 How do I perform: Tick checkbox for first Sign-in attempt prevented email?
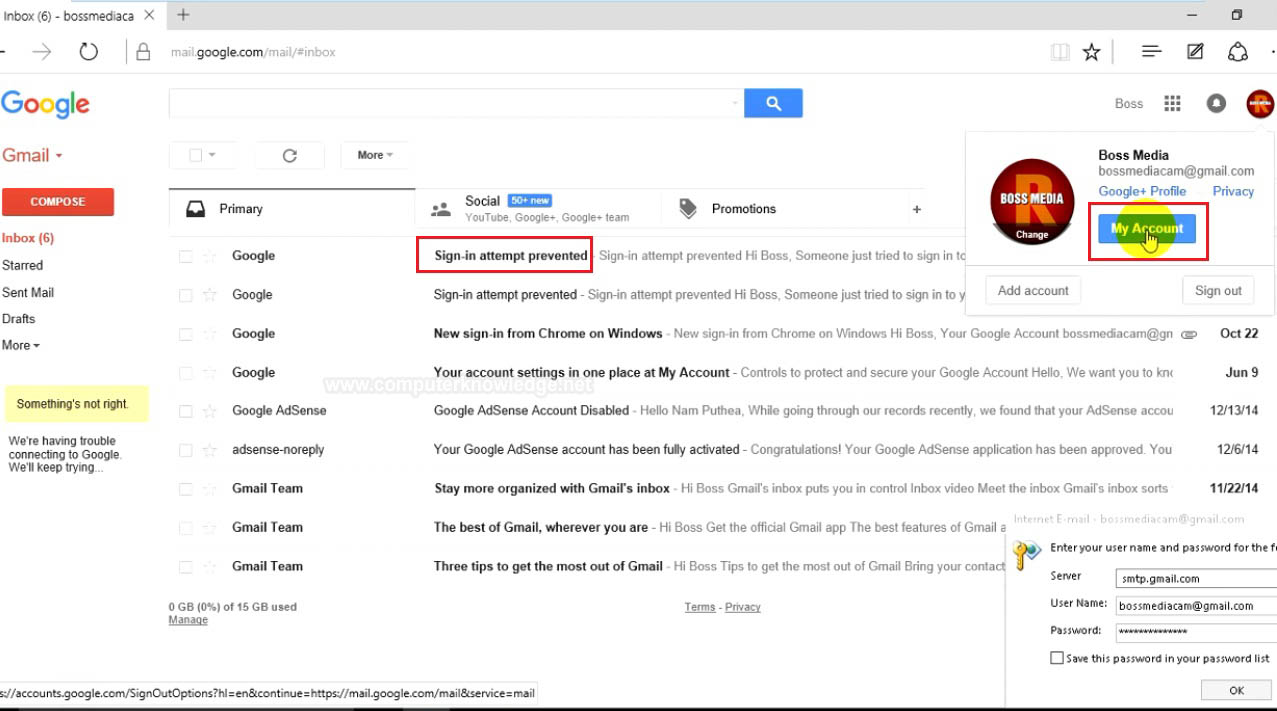click(x=185, y=256)
